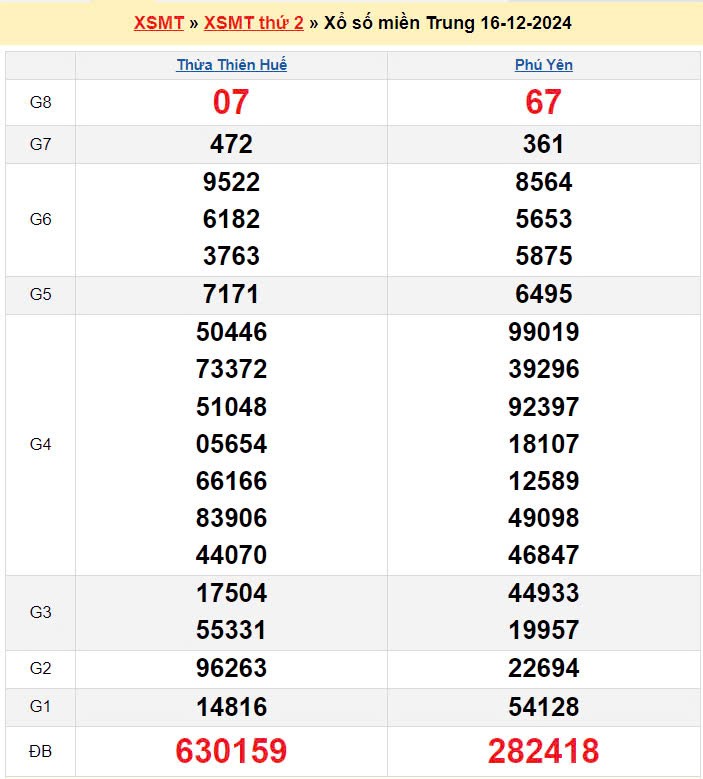Image resolution: width=703 pixels, height=779 pixels.
Task: Open the Phú Yên province link
Action: point(544,65)
